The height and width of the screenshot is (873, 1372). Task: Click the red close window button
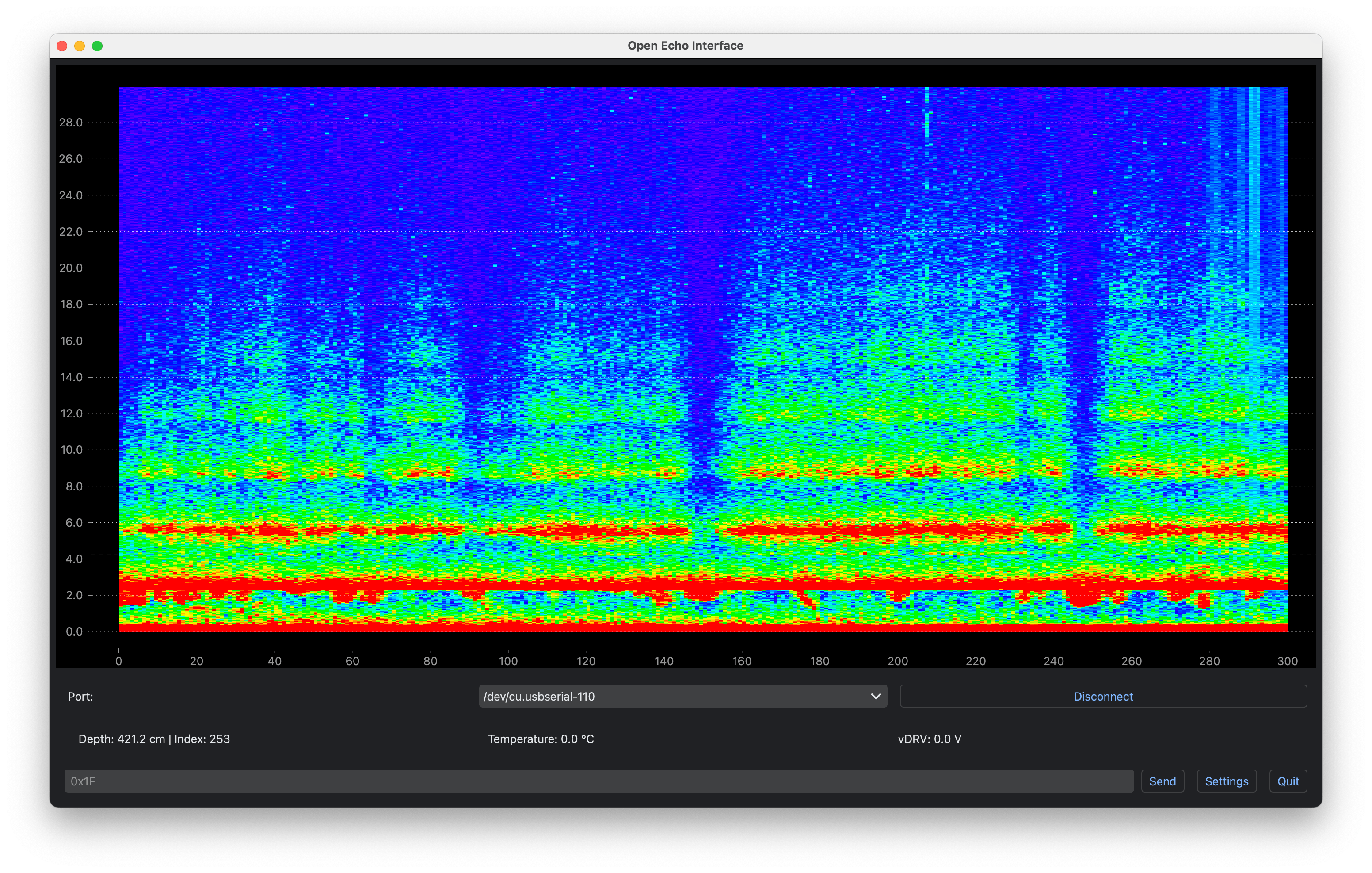pyautogui.click(x=62, y=46)
